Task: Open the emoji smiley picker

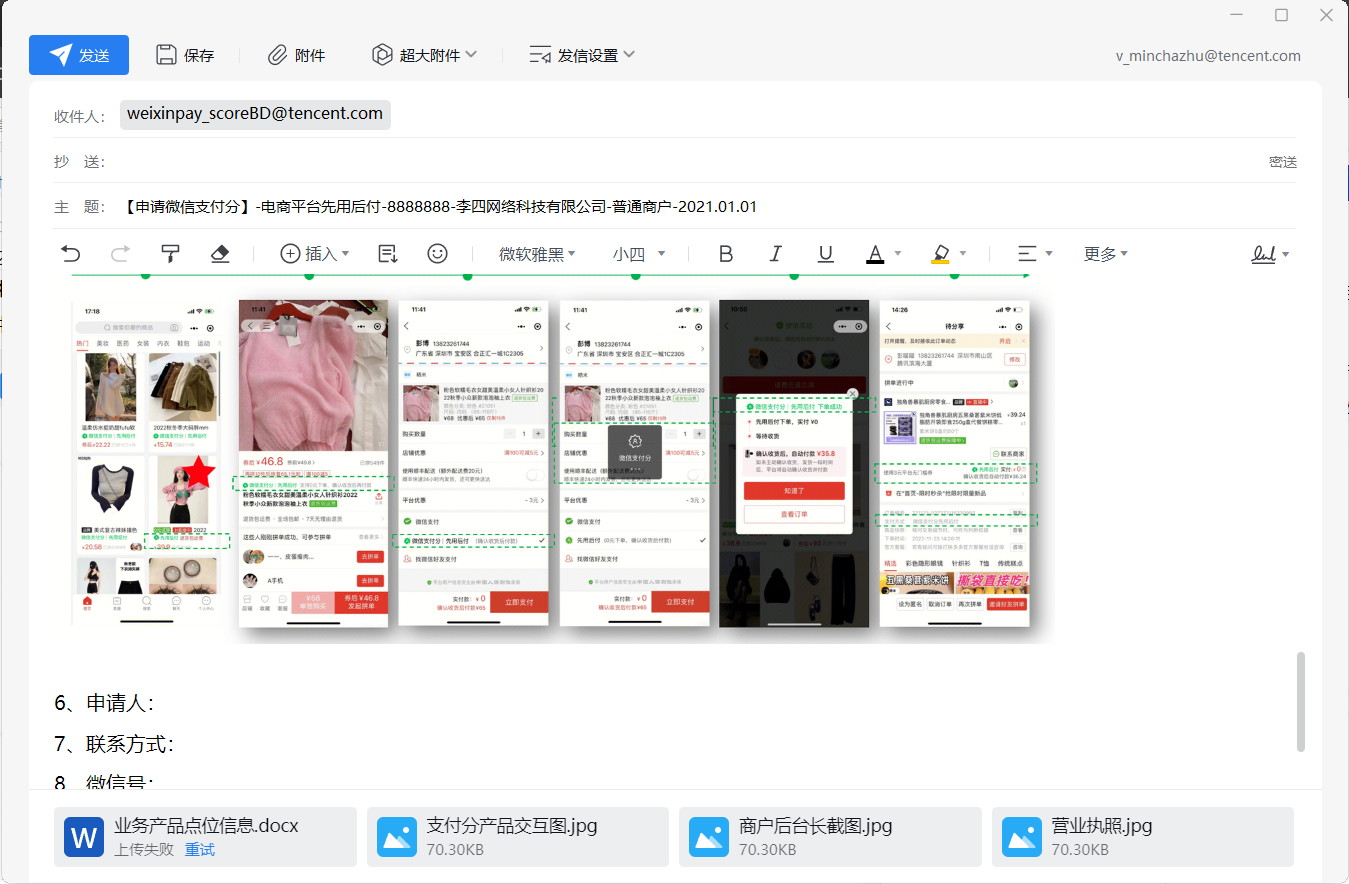Action: (x=437, y=254)
